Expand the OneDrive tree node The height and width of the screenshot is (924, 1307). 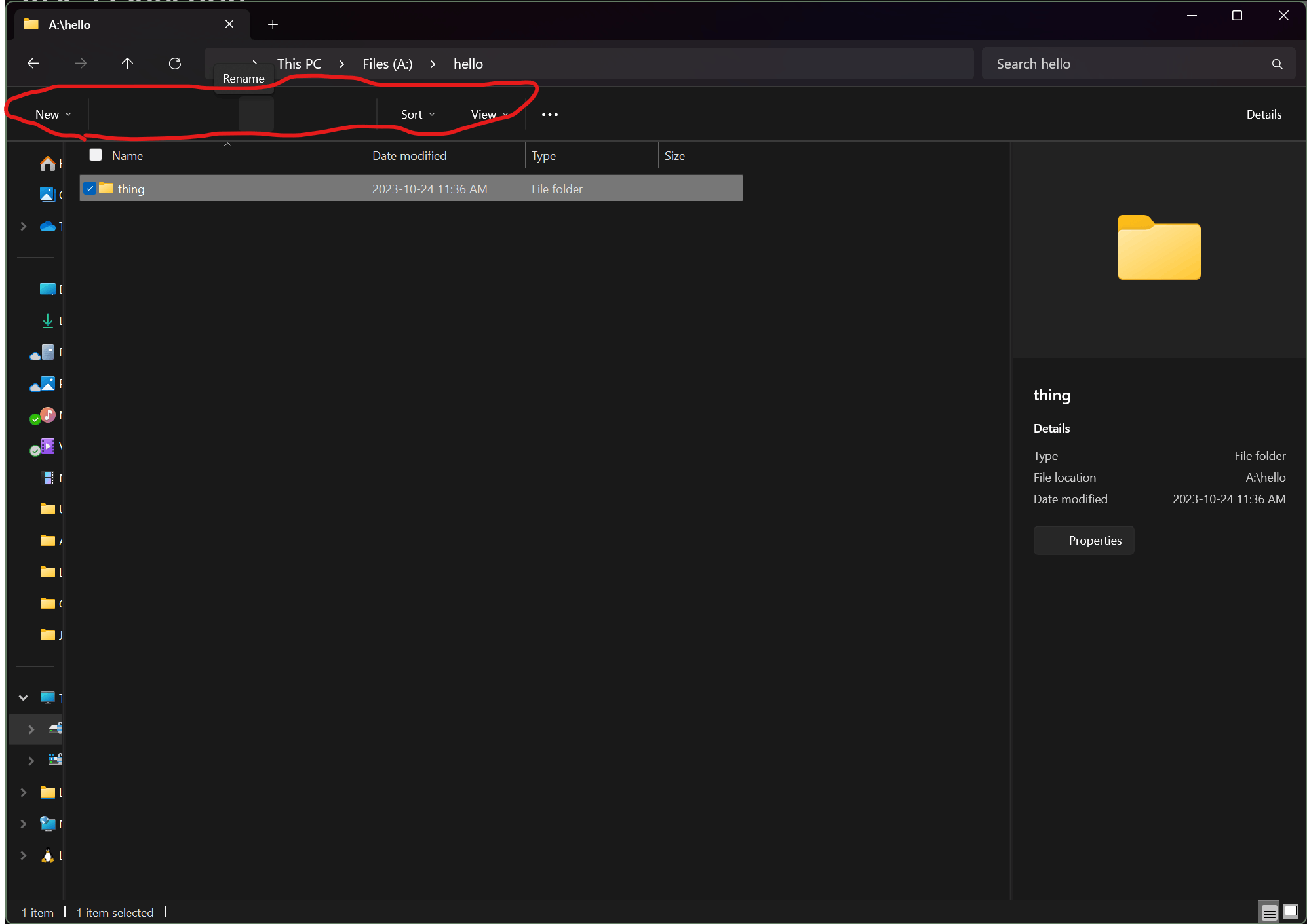coord(24,227)
